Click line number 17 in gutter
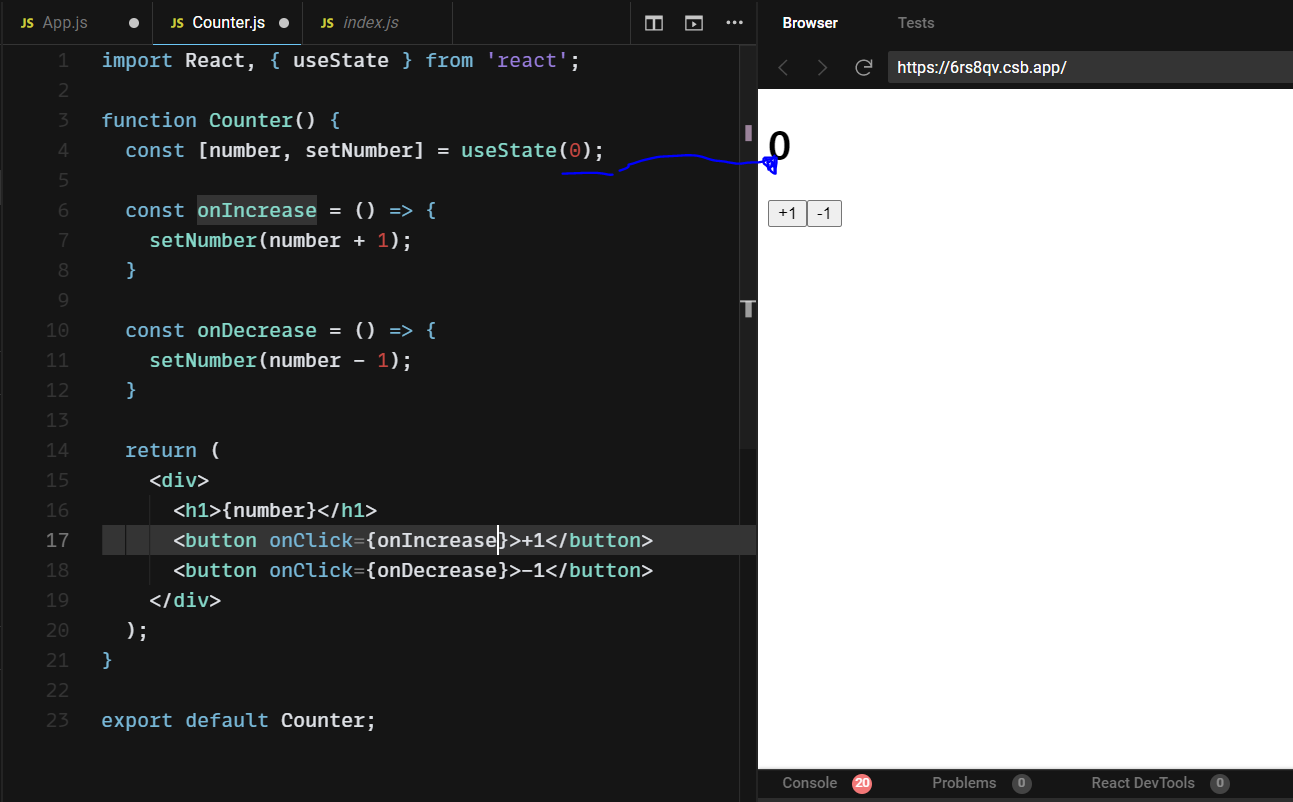Image resolution: width=1293 pixels, height=802 pixels. [58, 540]
